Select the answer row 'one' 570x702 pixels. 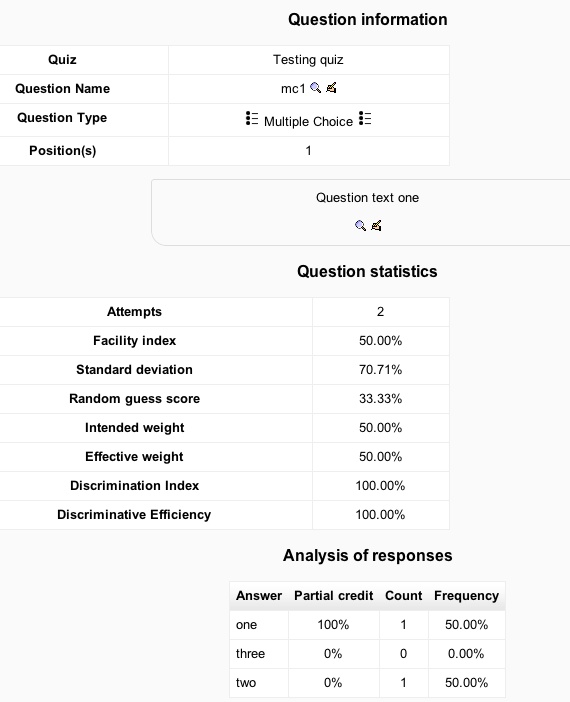pyautogui.click(x=367, y=625)
